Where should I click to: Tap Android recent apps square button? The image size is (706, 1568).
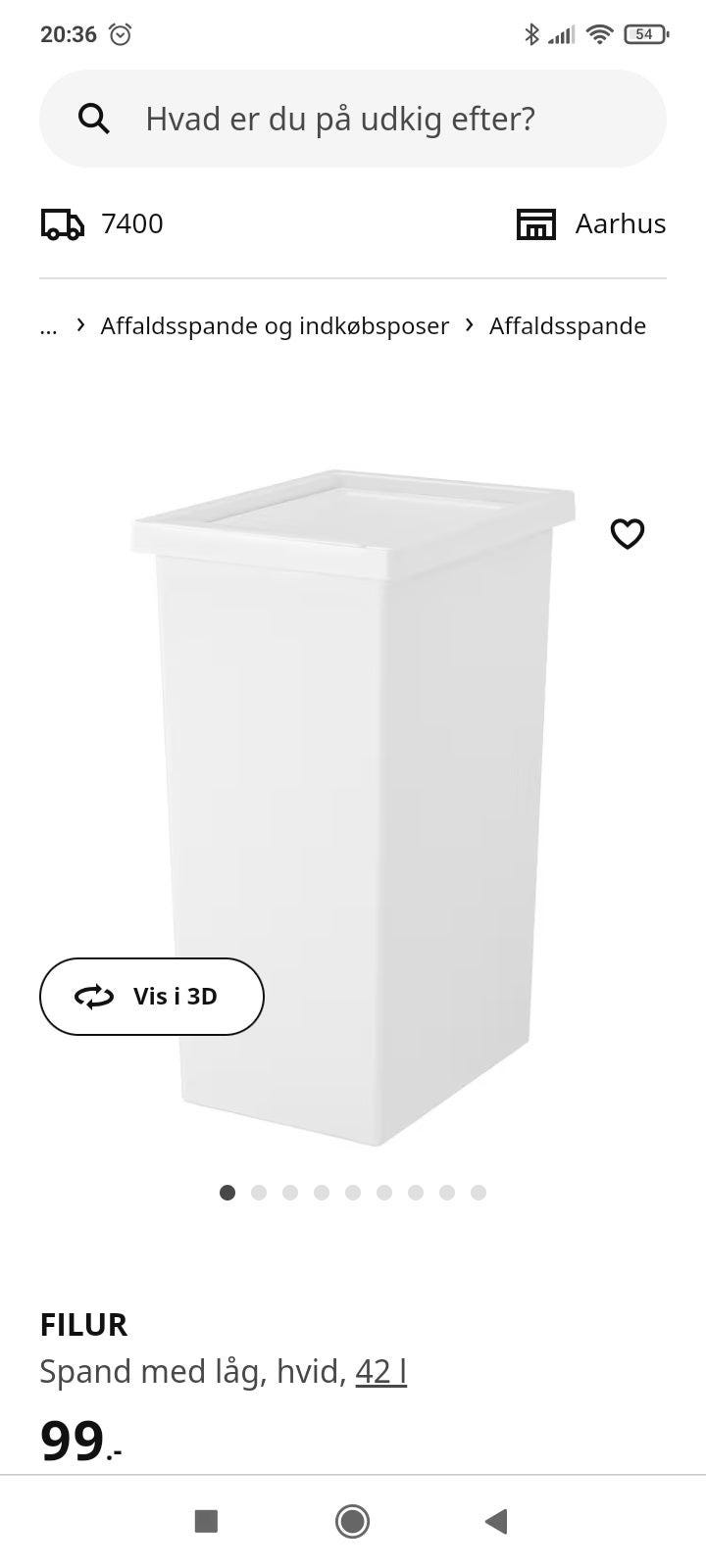coord(206,1521)
